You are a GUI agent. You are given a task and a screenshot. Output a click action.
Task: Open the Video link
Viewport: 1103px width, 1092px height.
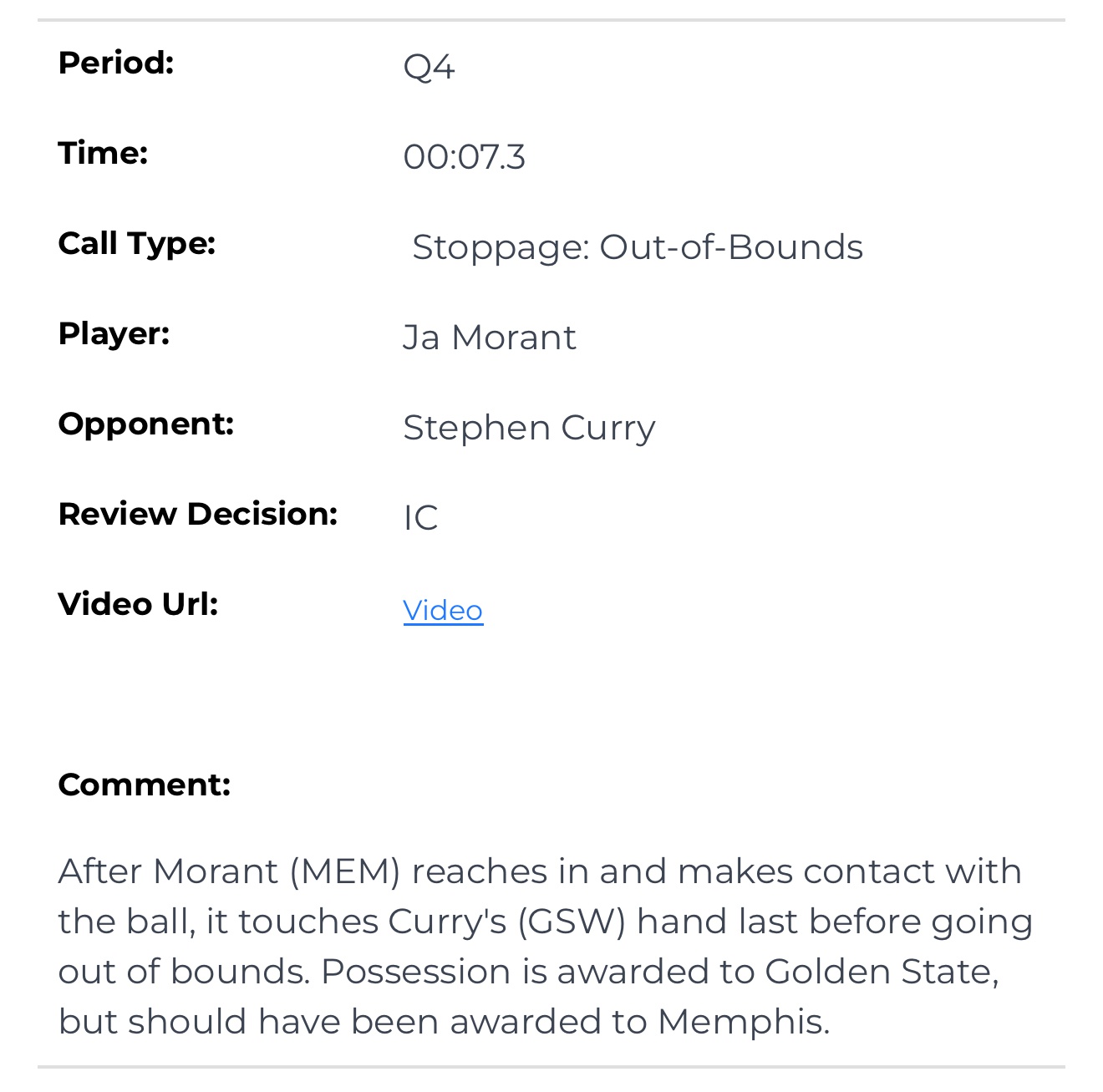(443, 611)
